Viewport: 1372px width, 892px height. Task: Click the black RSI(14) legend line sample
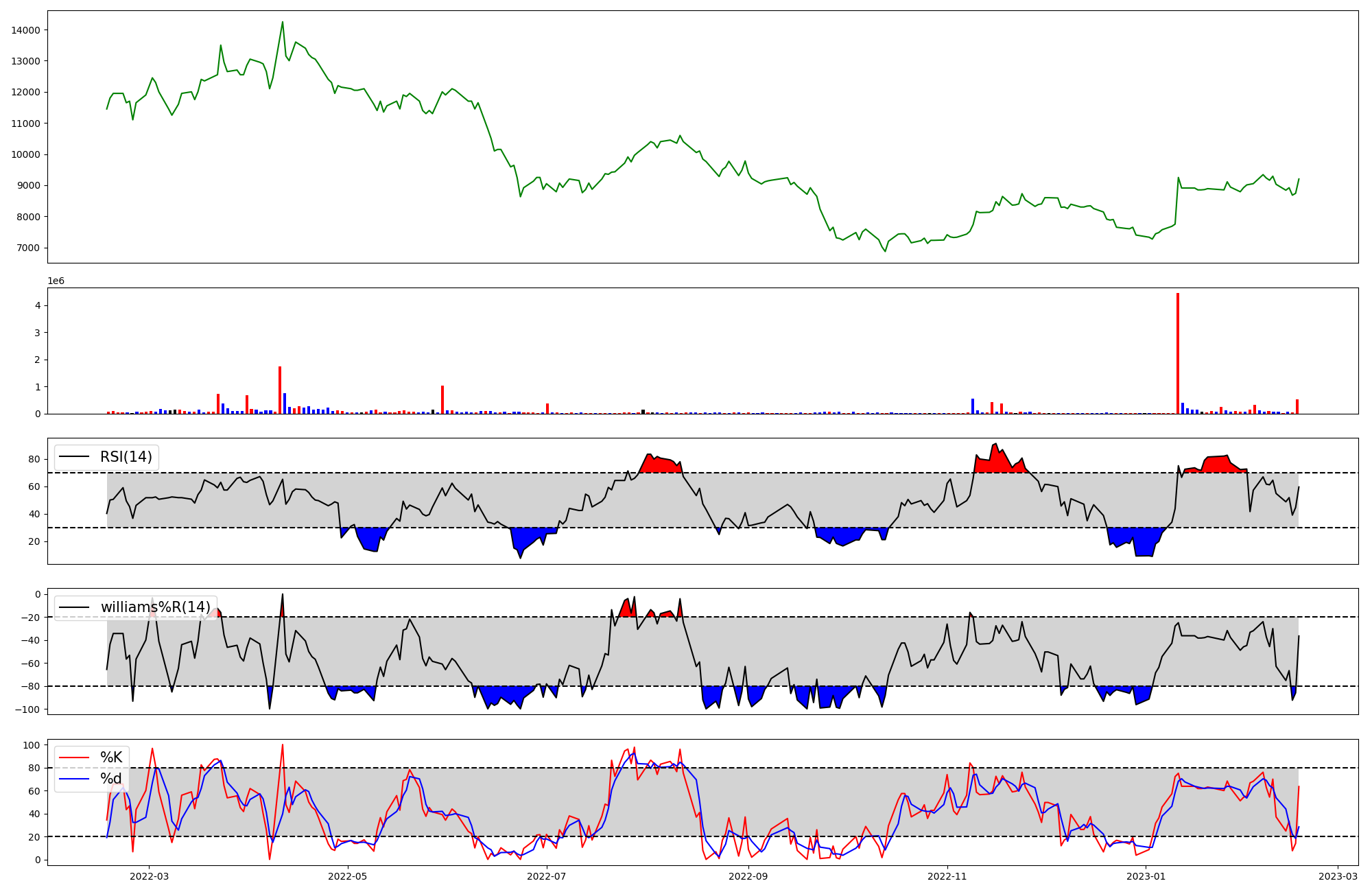[x=74, y=457]
